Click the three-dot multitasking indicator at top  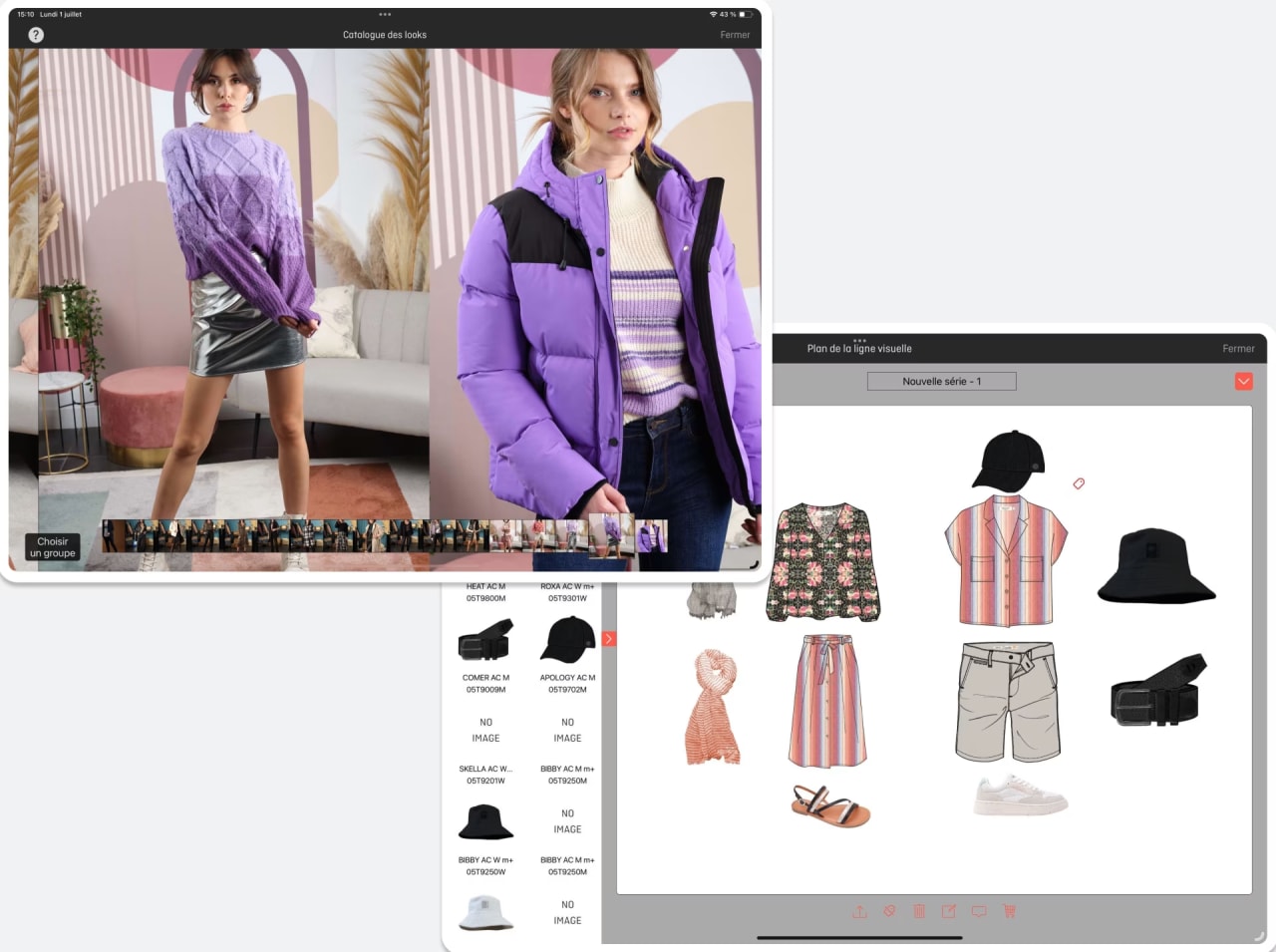385,14
